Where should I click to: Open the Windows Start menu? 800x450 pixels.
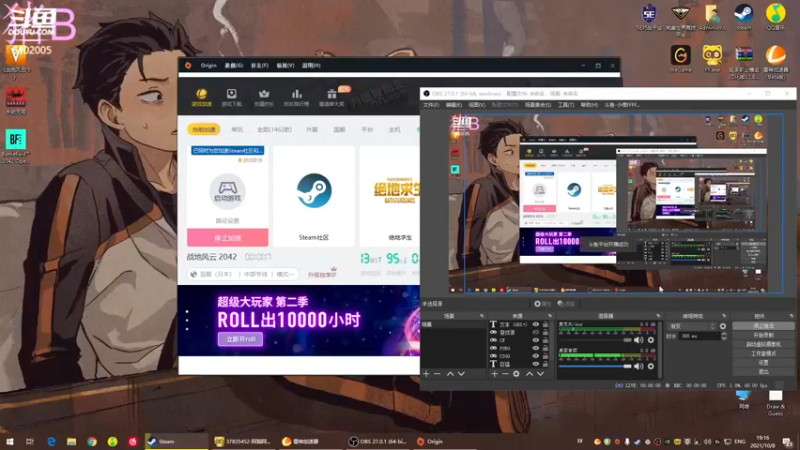point(9,441)
